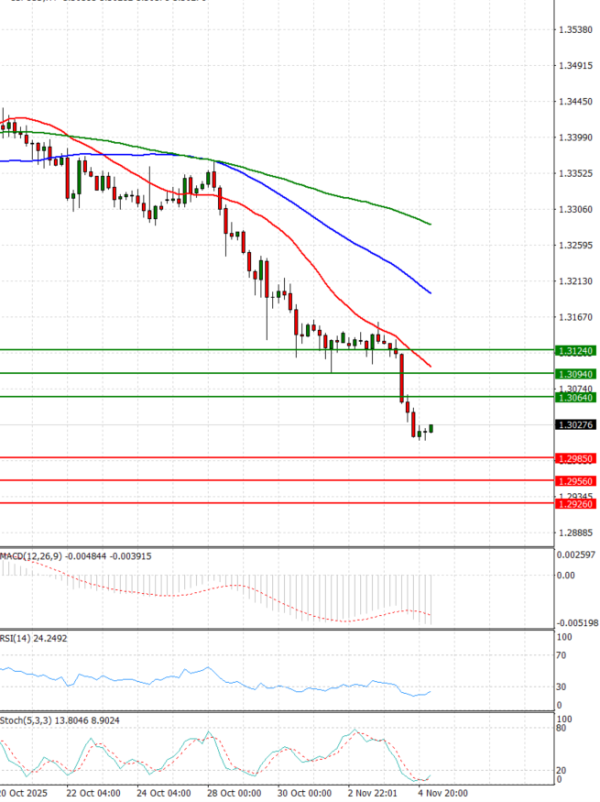Viewport: 600px width, 802px height.
Task: Click the 1.30640 green level price tag
Action: tap(574, 397)
